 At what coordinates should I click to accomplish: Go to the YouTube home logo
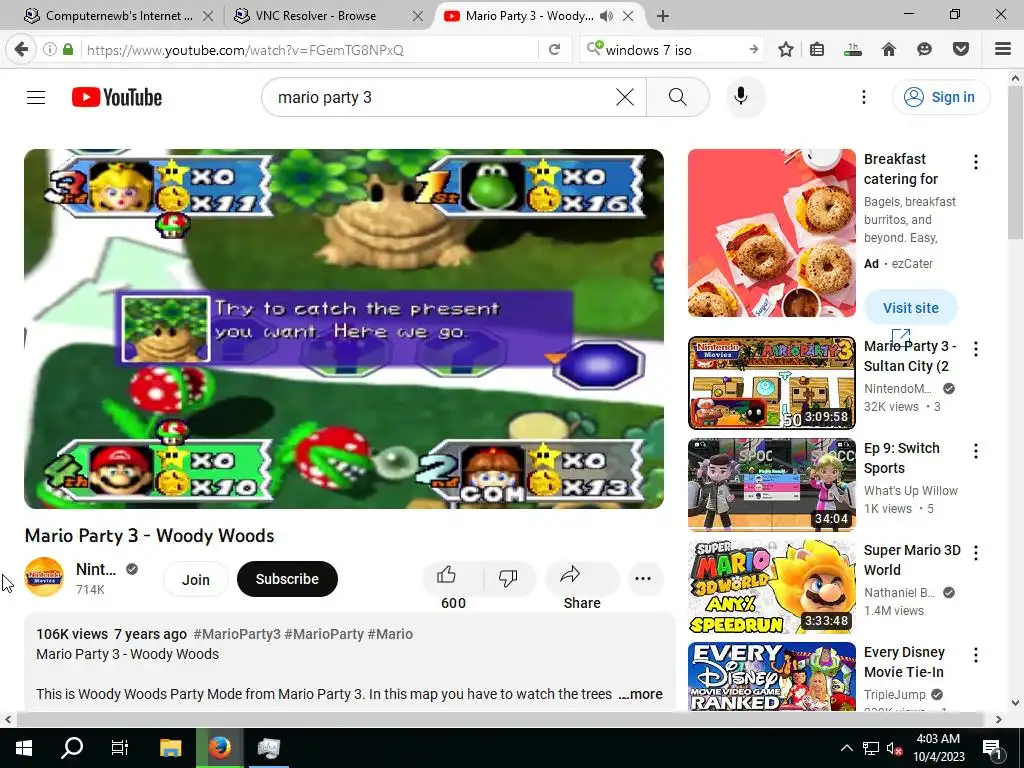(x=117, y=97)
